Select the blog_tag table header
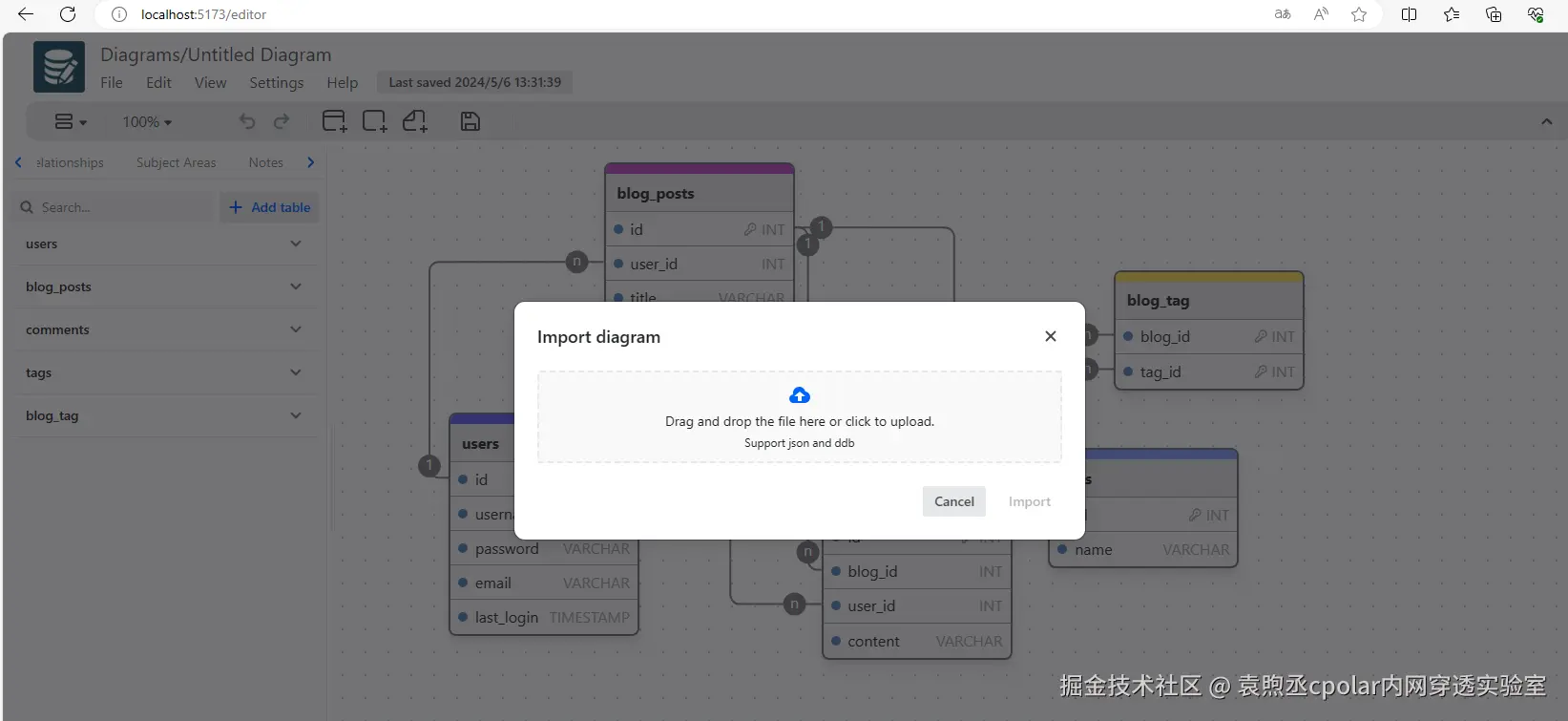1568x721 pixels. click(x=1209, y=300)
